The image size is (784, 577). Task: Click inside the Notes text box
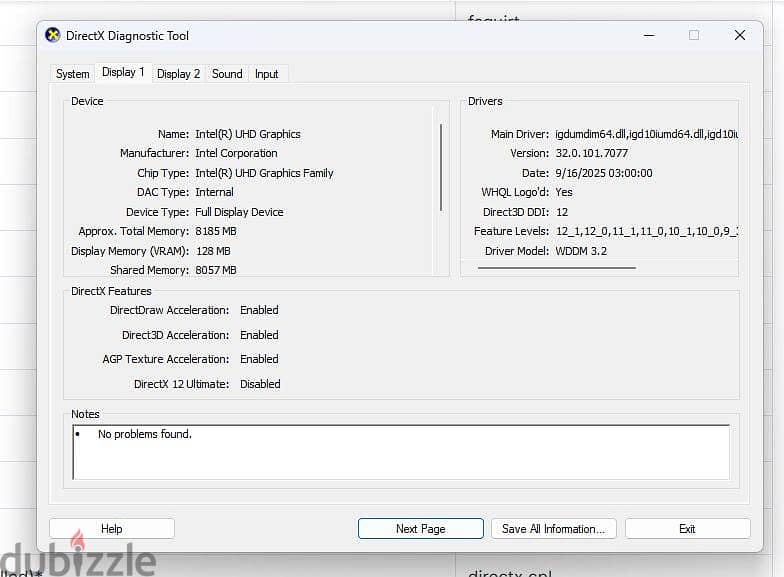click(x=401, y=452)
